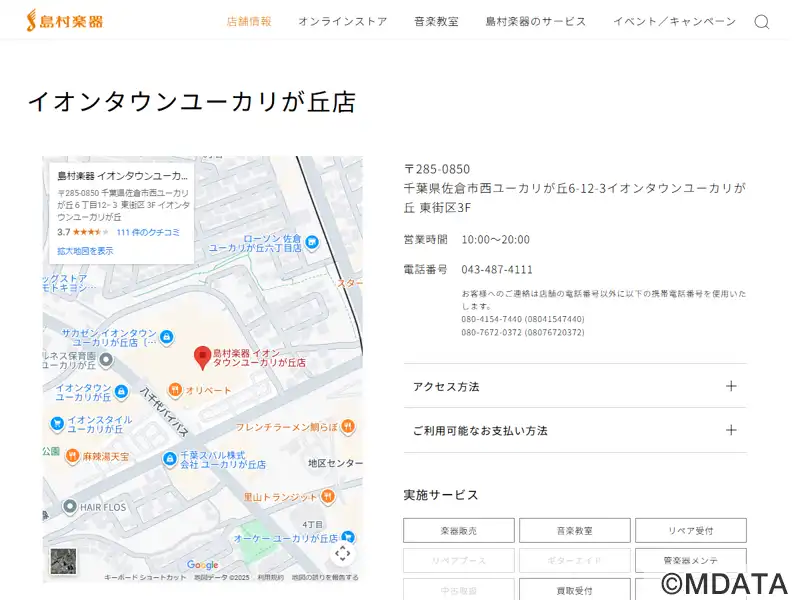Click the 実施サービス heading
Image resolution: width=800 pixels, height=600 pixels.
pos(441,495)
